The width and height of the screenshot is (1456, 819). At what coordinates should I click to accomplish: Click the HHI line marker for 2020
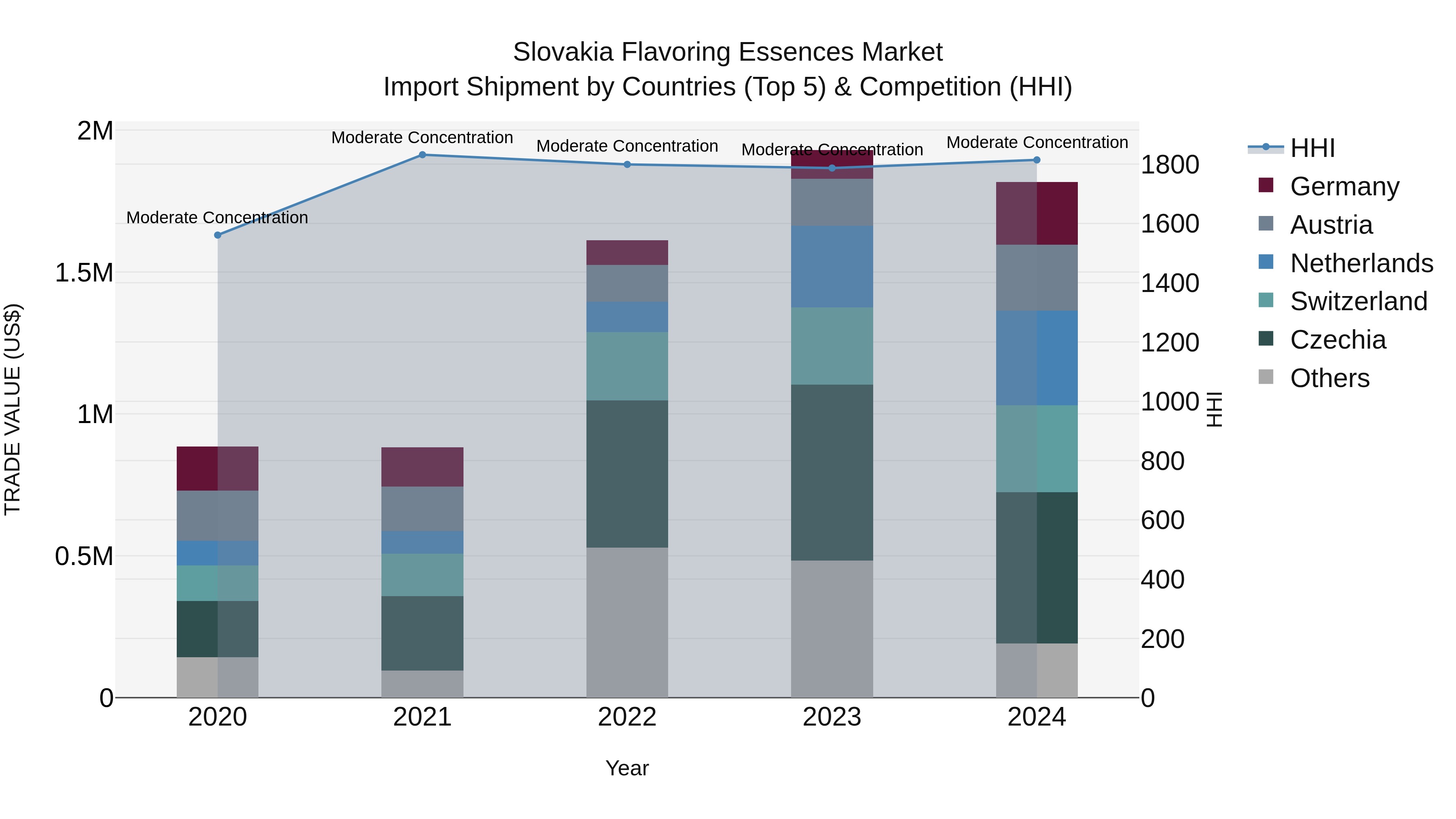point(218,235)
